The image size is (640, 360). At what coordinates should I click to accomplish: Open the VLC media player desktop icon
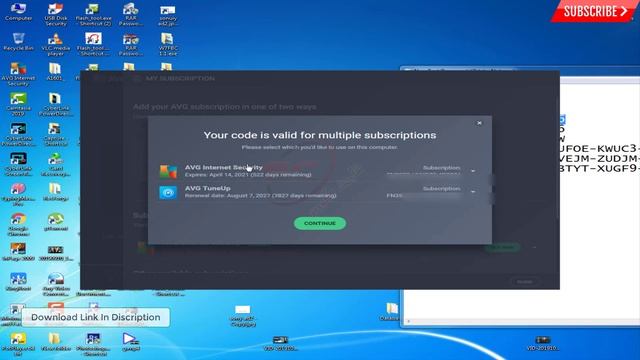[56, 44]
